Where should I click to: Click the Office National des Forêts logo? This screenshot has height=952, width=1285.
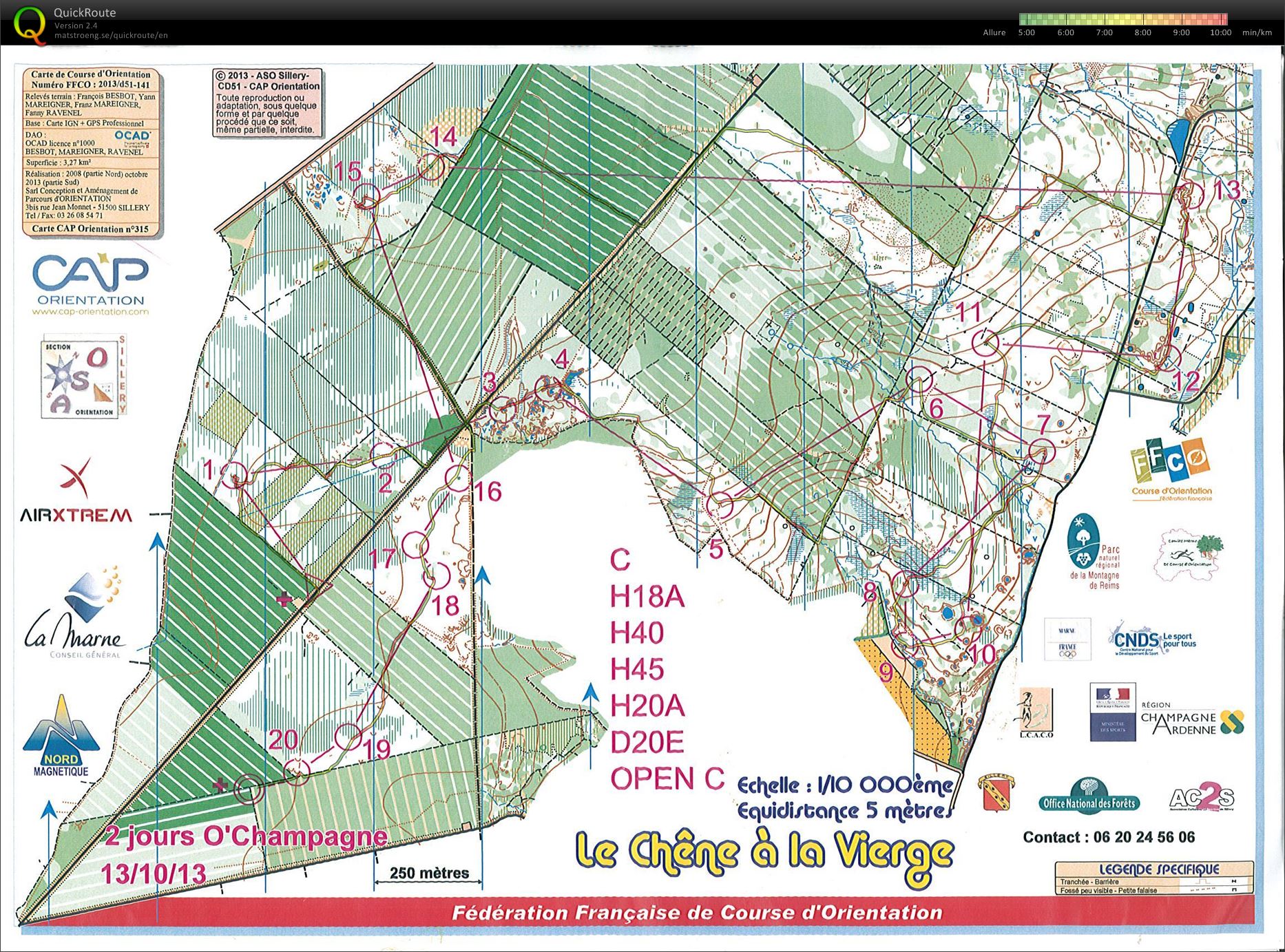1089,796
